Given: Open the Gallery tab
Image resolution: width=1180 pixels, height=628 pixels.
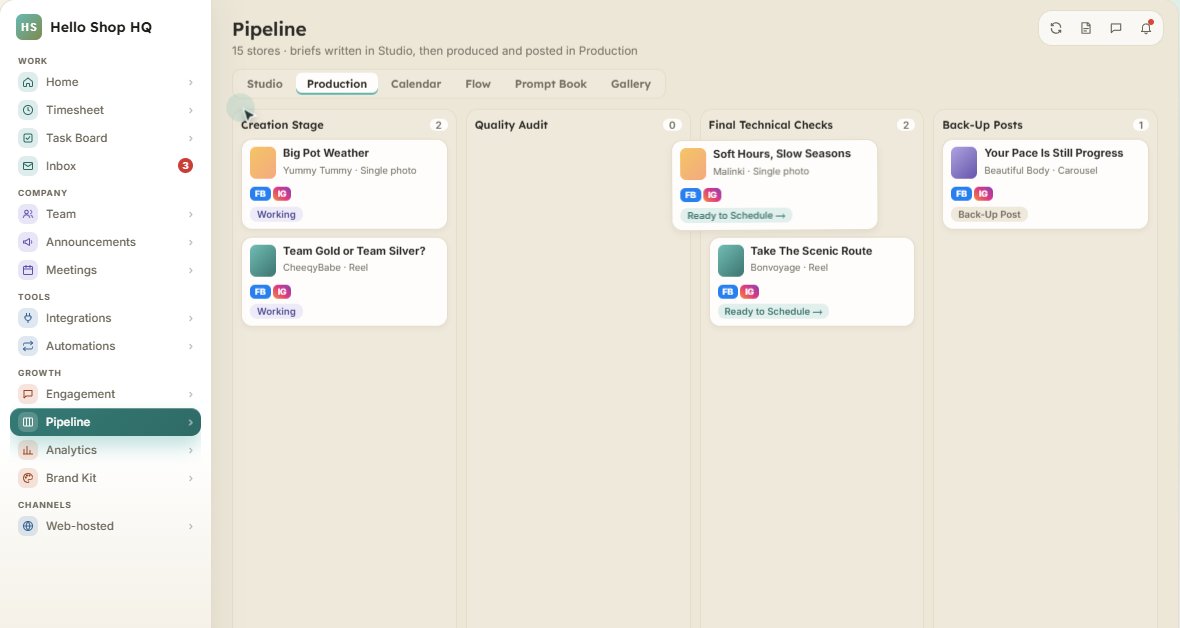Looking at the screenshot, I should pyautogui.click(x=631, y=84).
